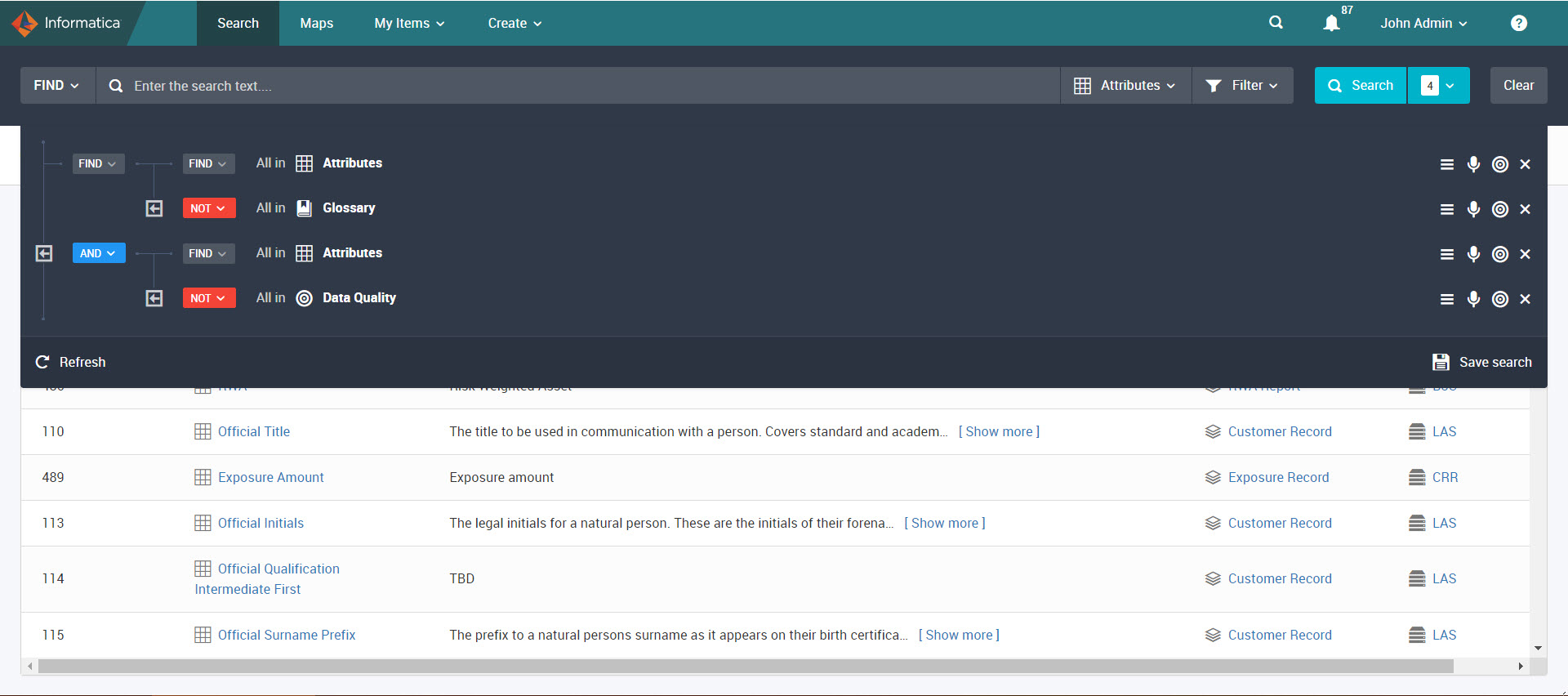Image resolution: width=1568 pixels, height=696 pixels.
Task: Click the target icon in Glossary row
Action: (1500, 209)
